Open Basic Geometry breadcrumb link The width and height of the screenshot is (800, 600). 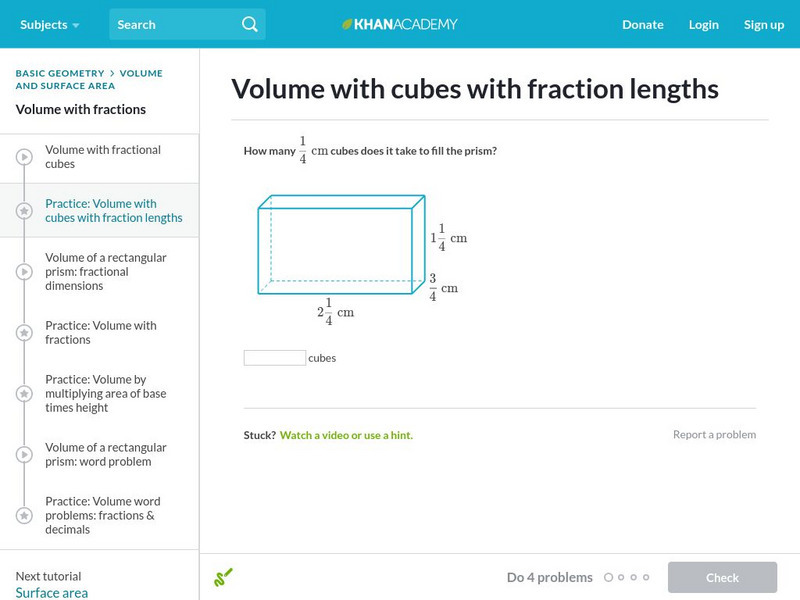(60, 73)
